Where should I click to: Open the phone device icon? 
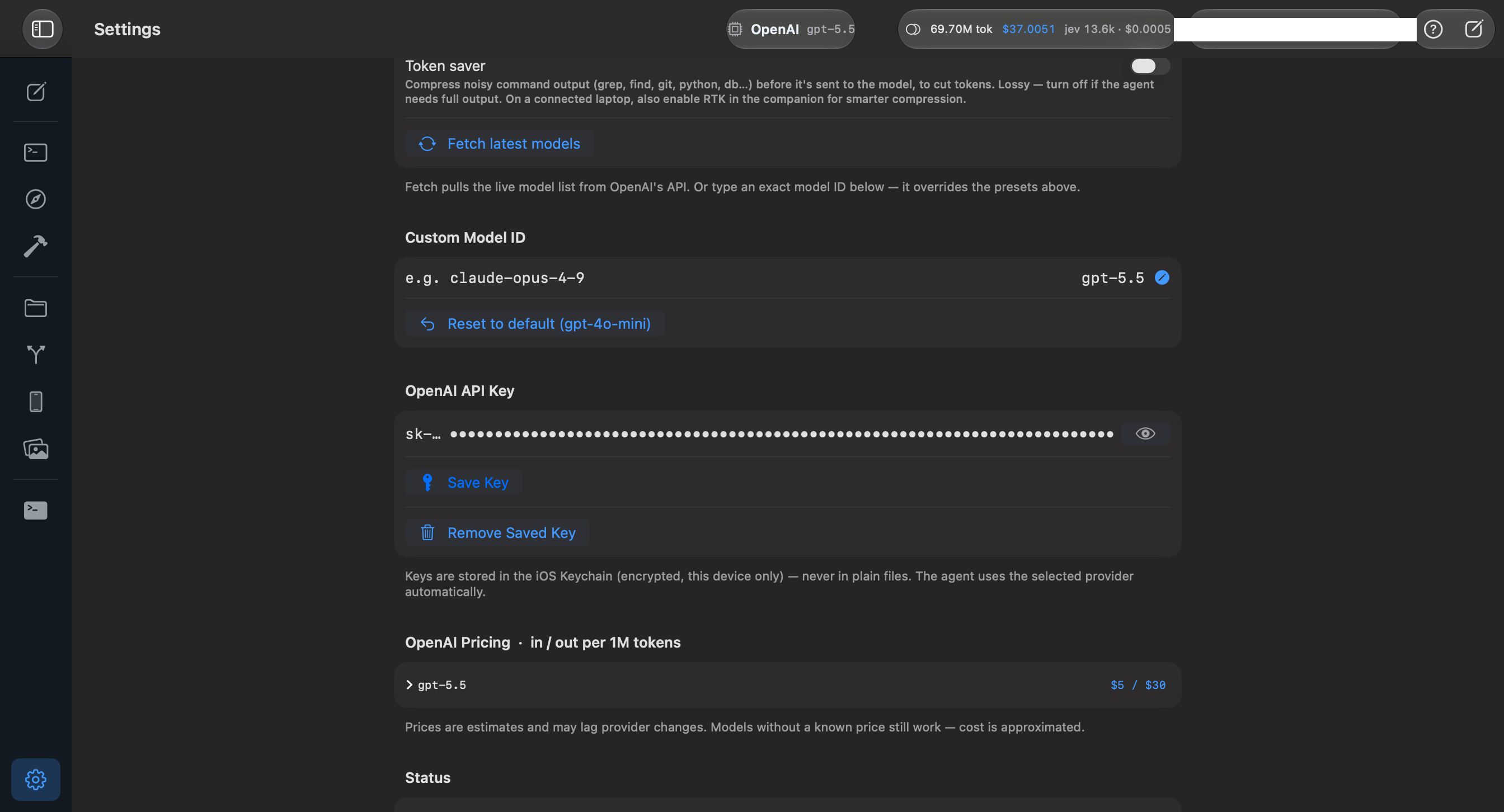click(36, 402)
